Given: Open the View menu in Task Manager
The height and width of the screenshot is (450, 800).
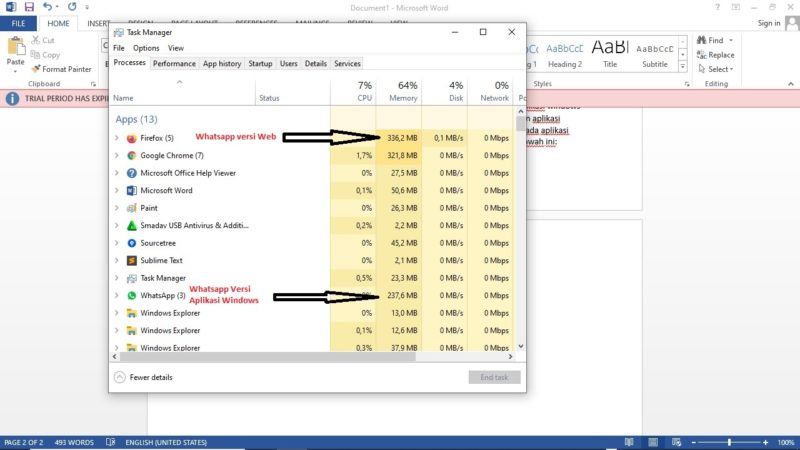Looking at the screenshot, I should click(176, 48).
